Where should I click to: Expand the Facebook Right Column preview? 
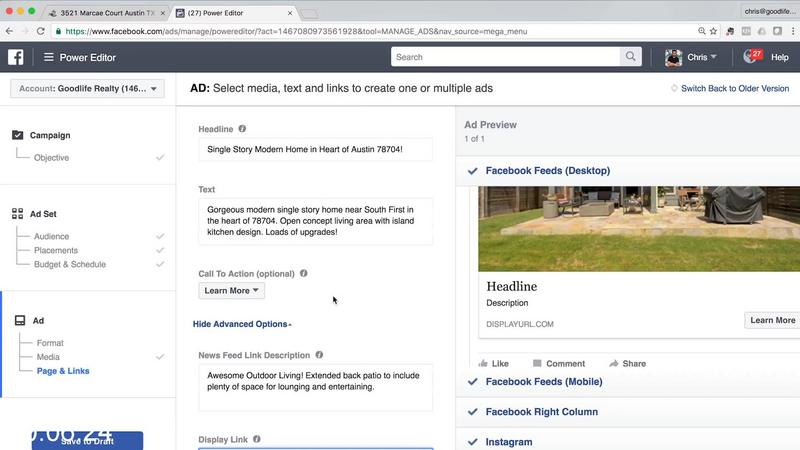542,412
